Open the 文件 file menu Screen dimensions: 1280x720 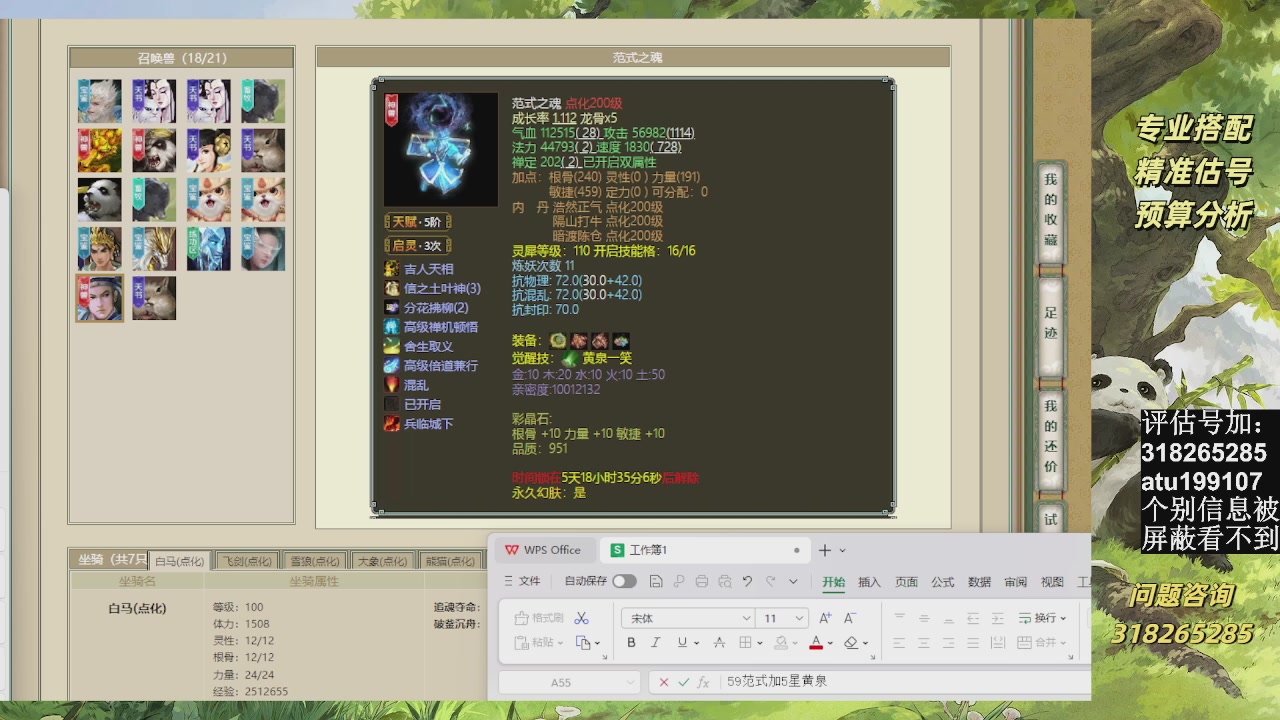[x=521, y=581]
